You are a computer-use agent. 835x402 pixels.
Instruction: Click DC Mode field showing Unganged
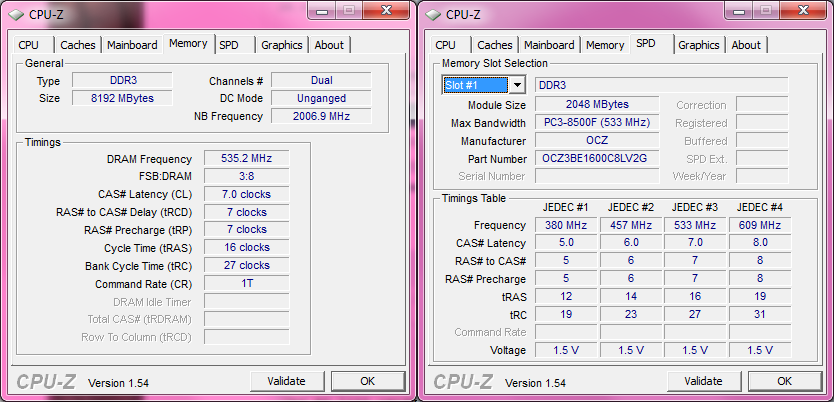click(x=321, y=98)
